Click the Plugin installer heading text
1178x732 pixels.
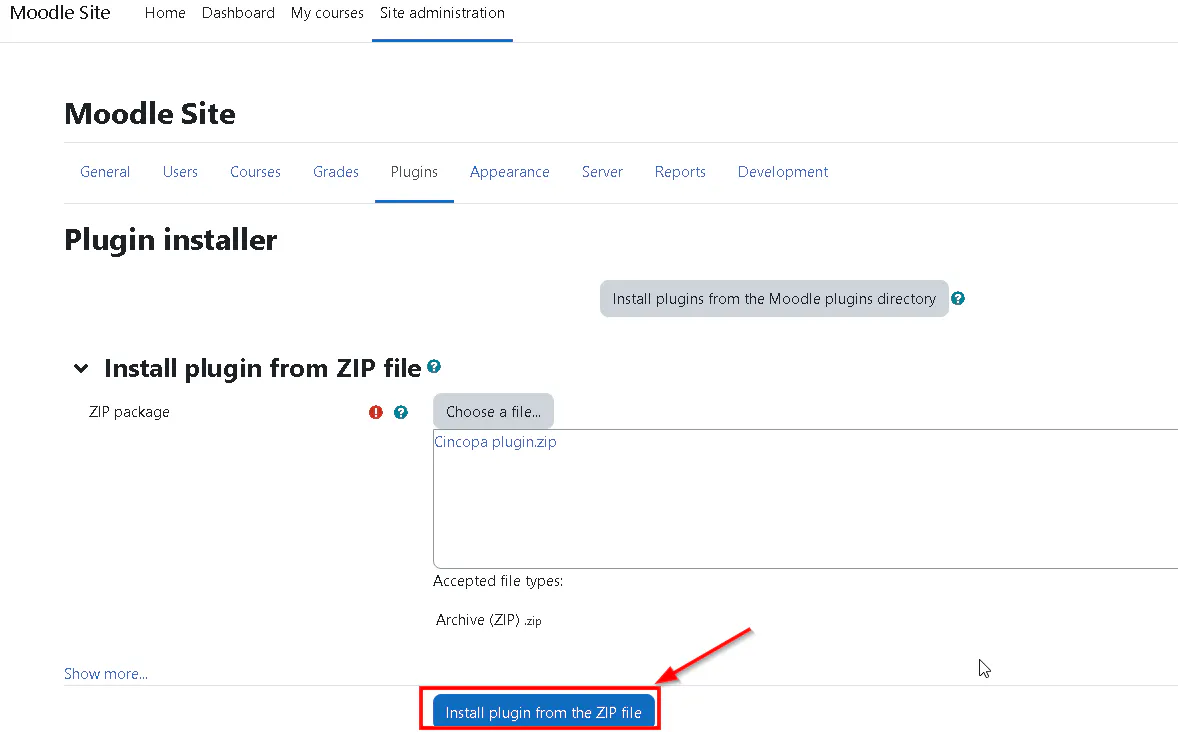pyautogui.click(x=171, y=240)
